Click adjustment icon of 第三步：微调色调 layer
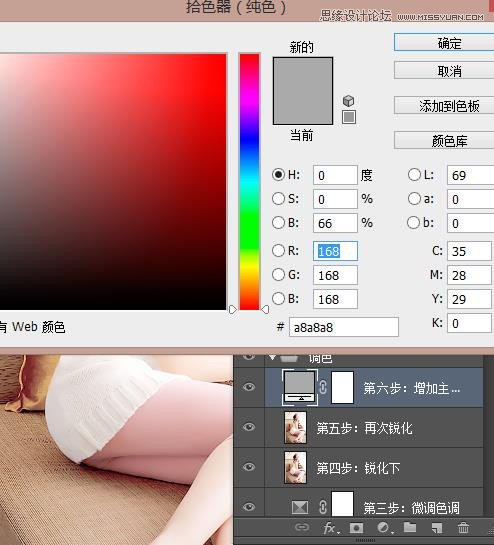Image resolution: width=494 pixels, height=545 pixels. [x=300, y=507]
